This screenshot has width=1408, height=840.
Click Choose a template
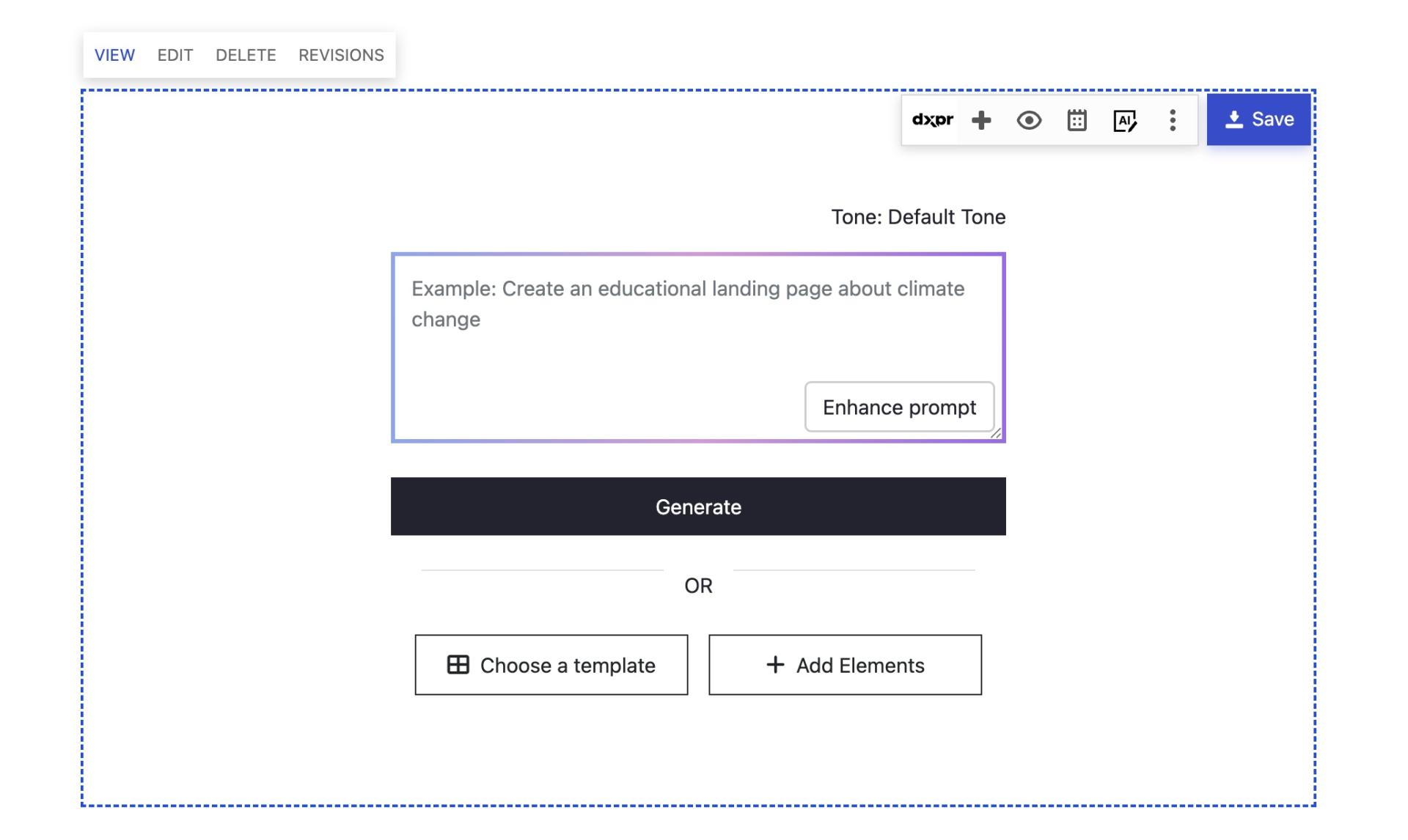click(x=551, y=664)
